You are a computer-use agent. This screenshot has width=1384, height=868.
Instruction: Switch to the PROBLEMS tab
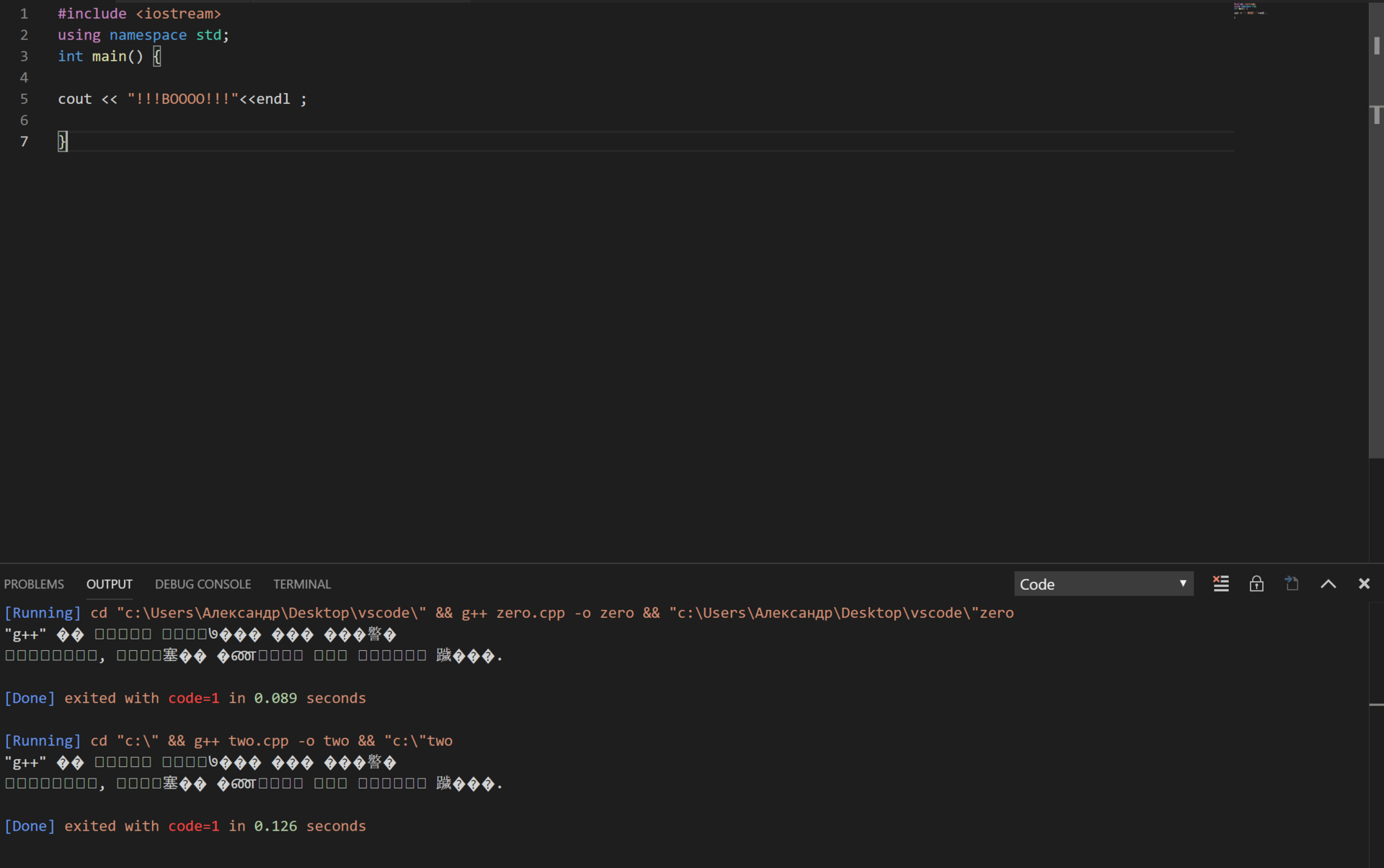tap(34, 584)
